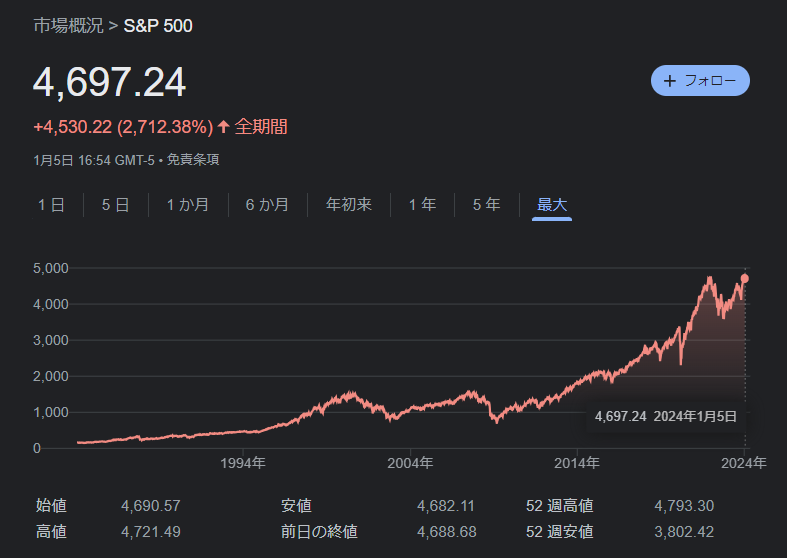Click the plus icon in フォロー button

[670, 81]
